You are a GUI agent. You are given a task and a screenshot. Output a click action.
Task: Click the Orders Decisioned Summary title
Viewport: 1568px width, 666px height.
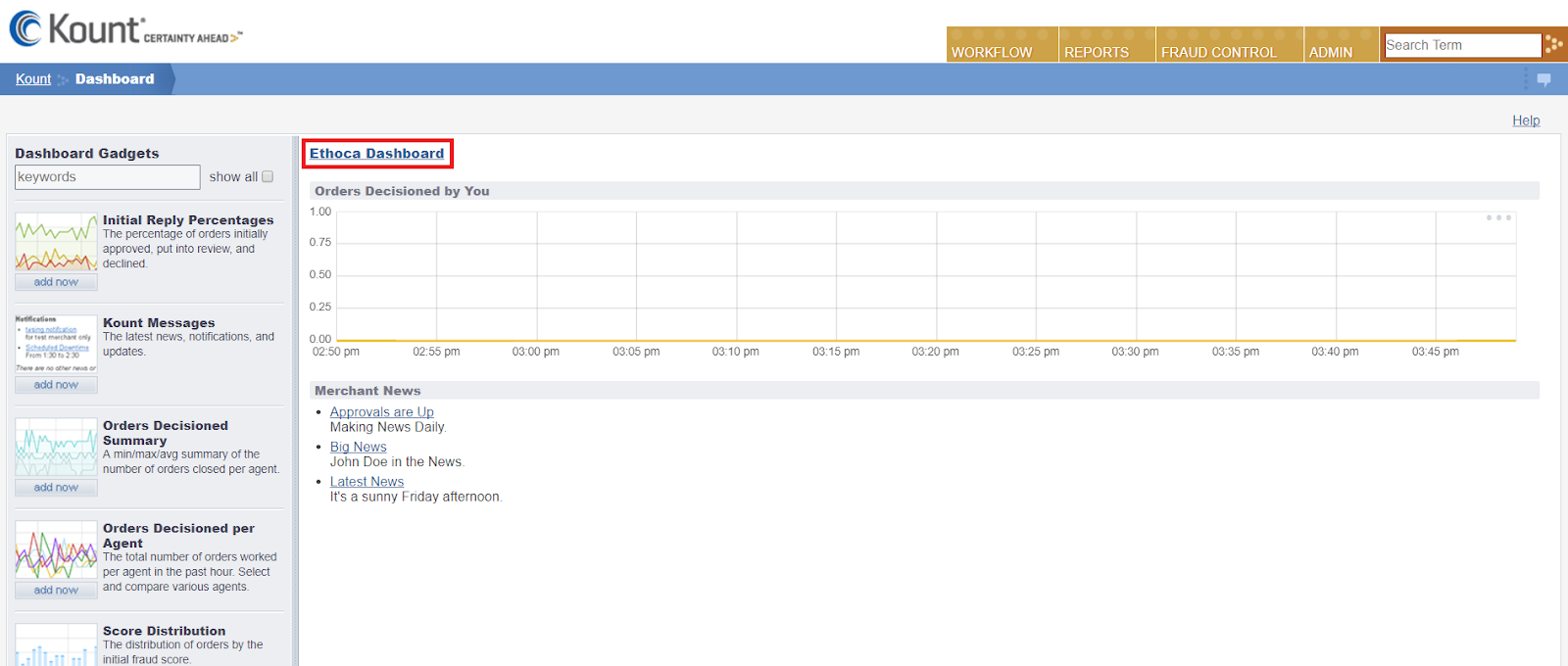pyautogui.click(x=166, y=433)
